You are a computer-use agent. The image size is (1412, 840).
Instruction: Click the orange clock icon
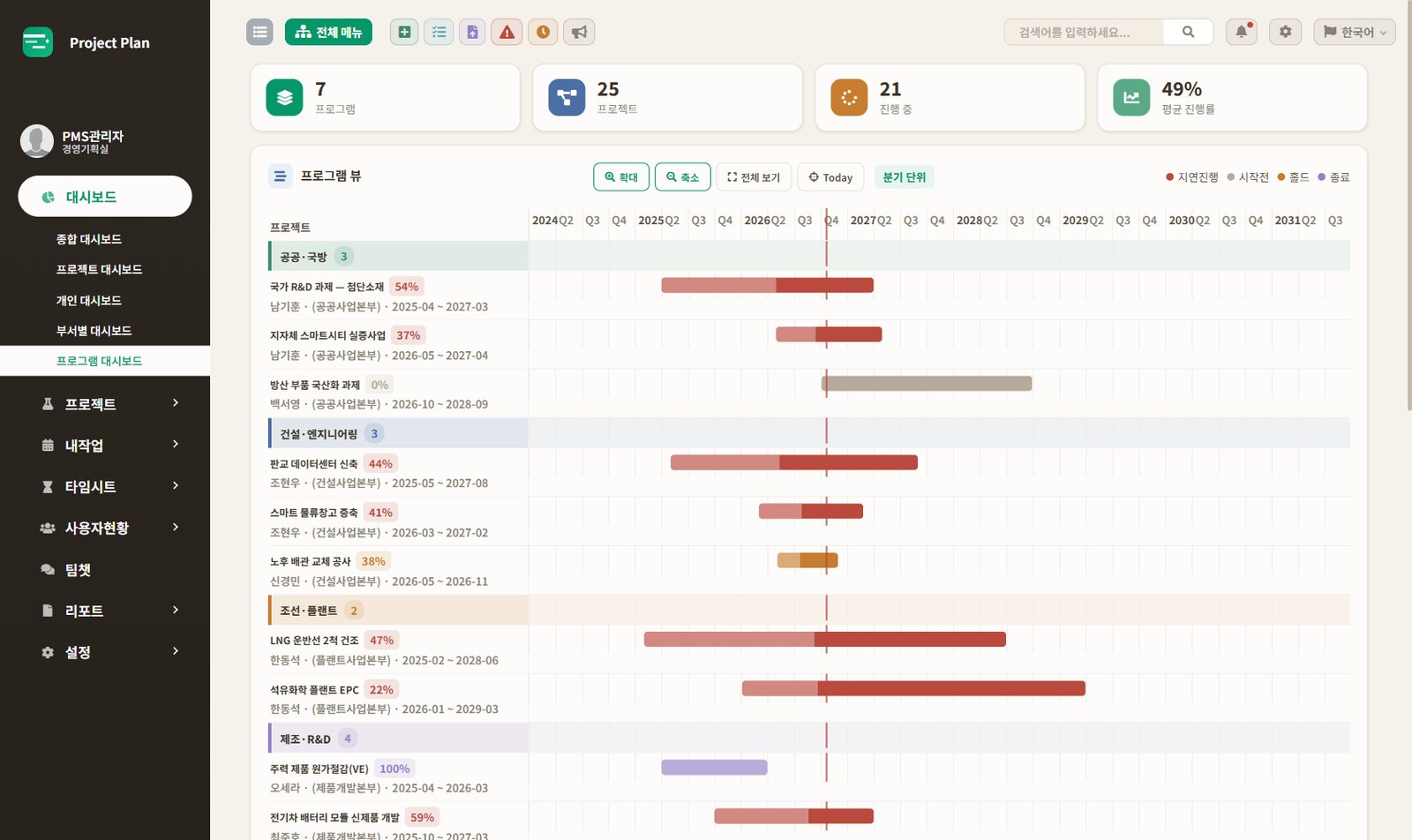click(543, 32)
